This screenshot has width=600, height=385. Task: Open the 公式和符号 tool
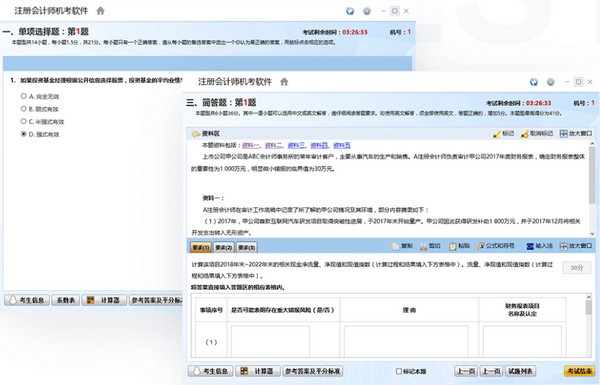point(496,246)
